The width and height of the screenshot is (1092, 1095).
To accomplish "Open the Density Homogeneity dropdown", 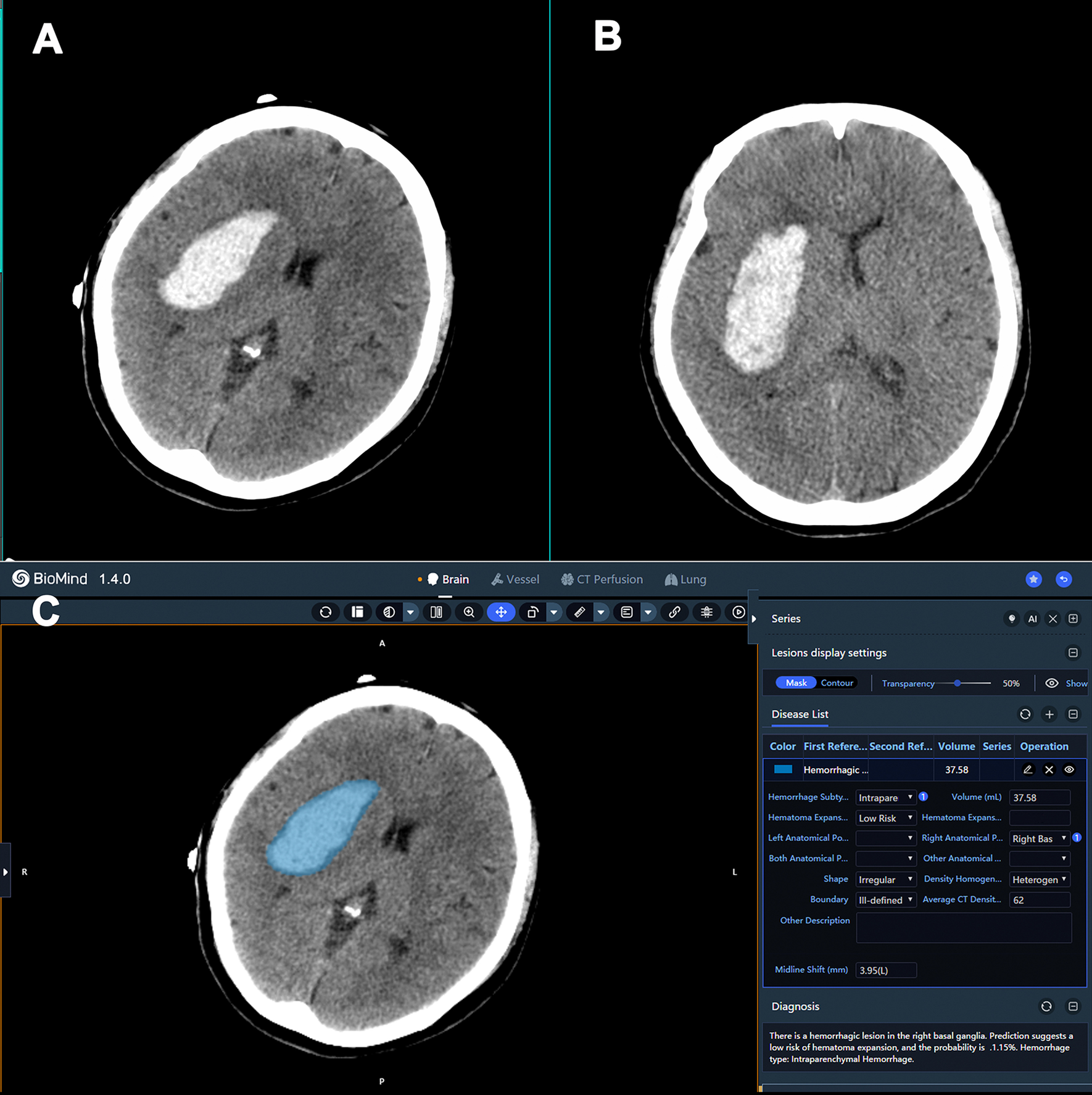I will 1040,880.
